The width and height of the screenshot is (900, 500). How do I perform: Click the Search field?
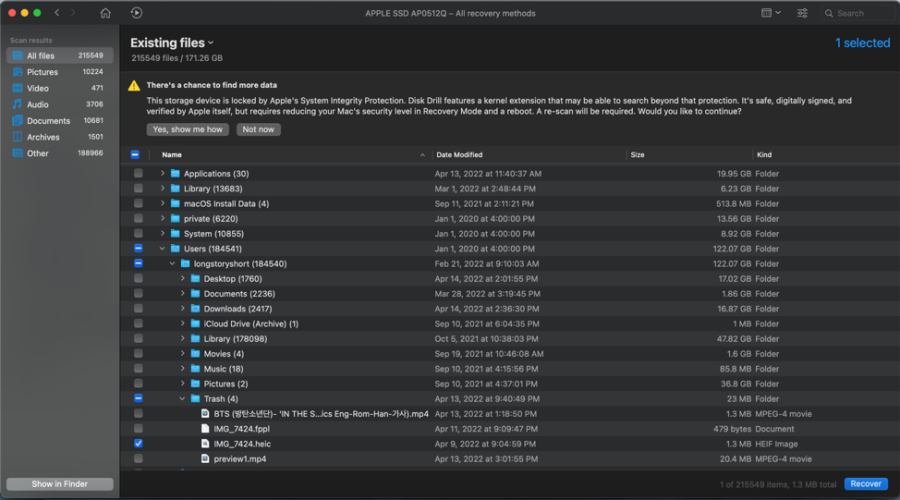point(857,13)
